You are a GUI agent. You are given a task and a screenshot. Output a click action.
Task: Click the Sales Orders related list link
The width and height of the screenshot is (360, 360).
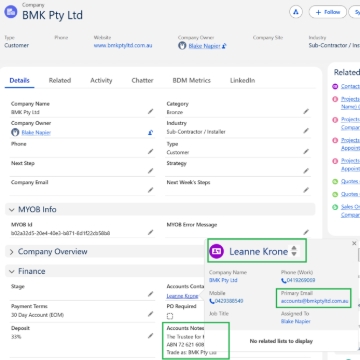click(x=350, y=211)
